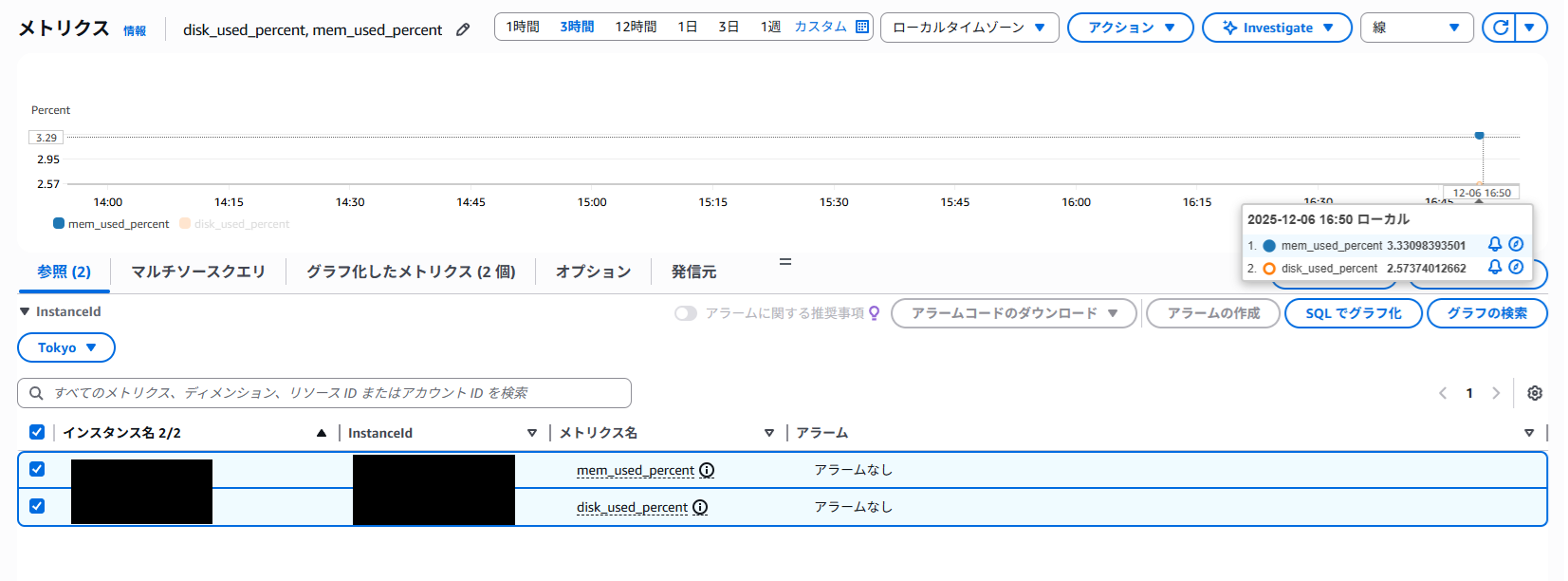This screenshot has width=1568, height=581.
Task: Uncheck the mem_used_percent row checkbox
Action: pyautogui.click(x=37, y=469)
